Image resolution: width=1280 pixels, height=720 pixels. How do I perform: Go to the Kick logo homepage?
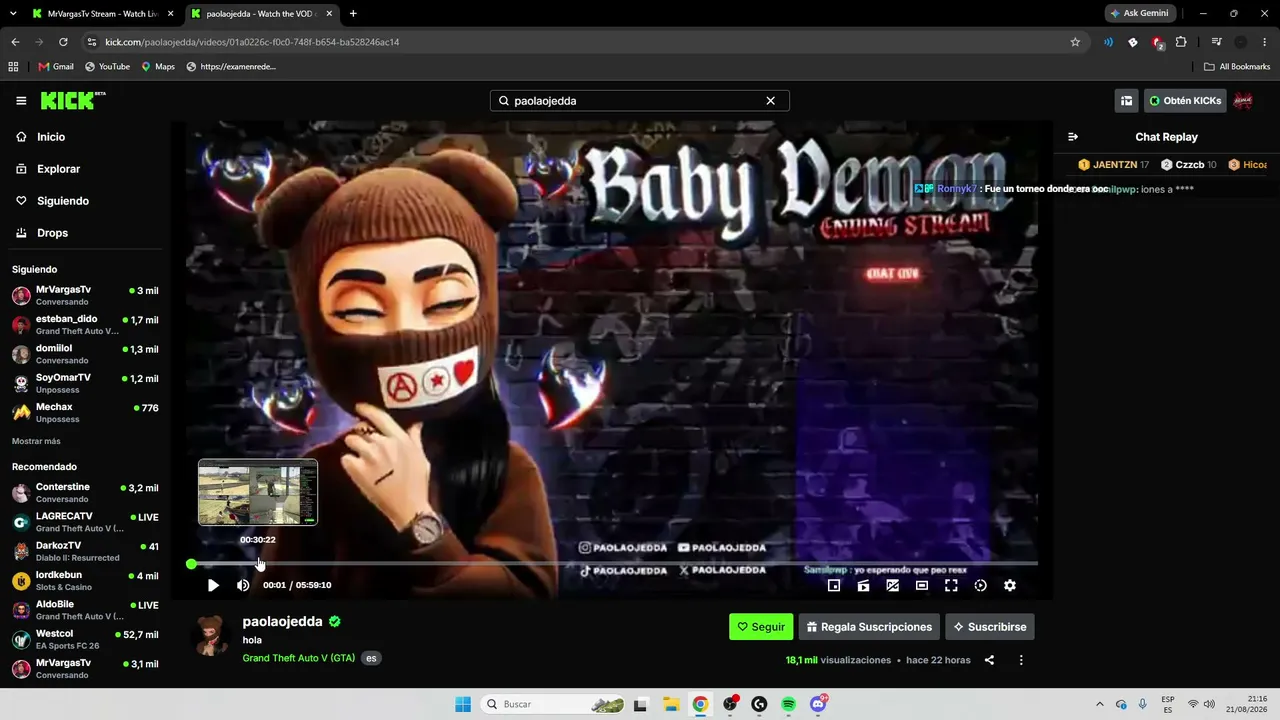[x=72, y=100]
